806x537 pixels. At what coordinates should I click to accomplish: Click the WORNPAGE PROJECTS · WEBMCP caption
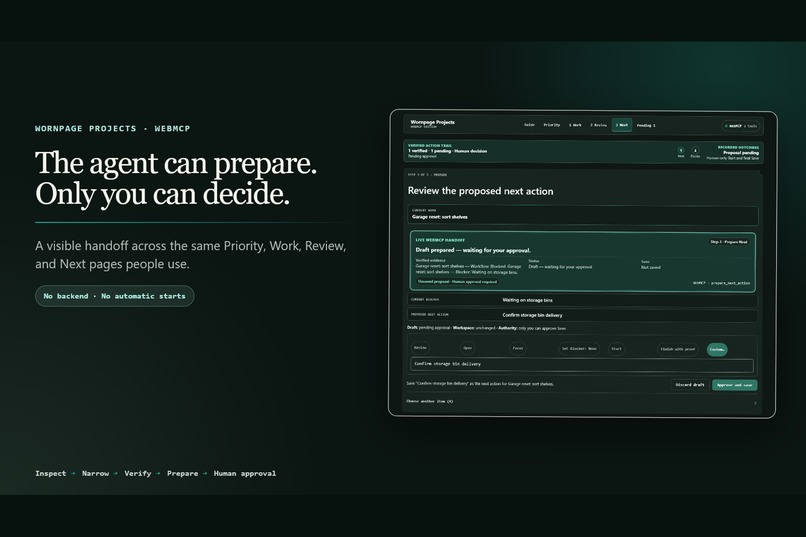coord(113,128)
